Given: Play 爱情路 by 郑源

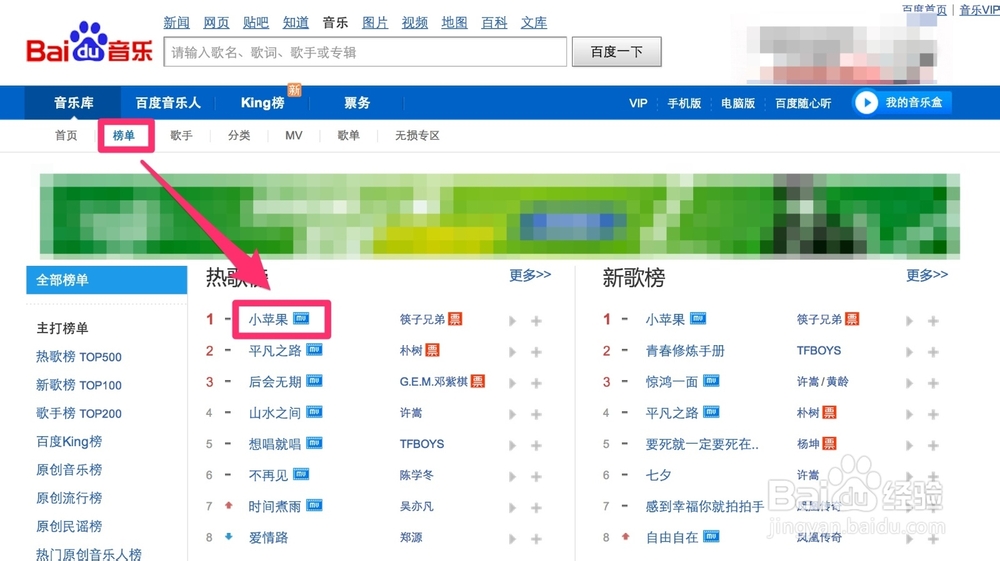Looking at the screenshot, I should pyautogui.click(x=512, y=539).
